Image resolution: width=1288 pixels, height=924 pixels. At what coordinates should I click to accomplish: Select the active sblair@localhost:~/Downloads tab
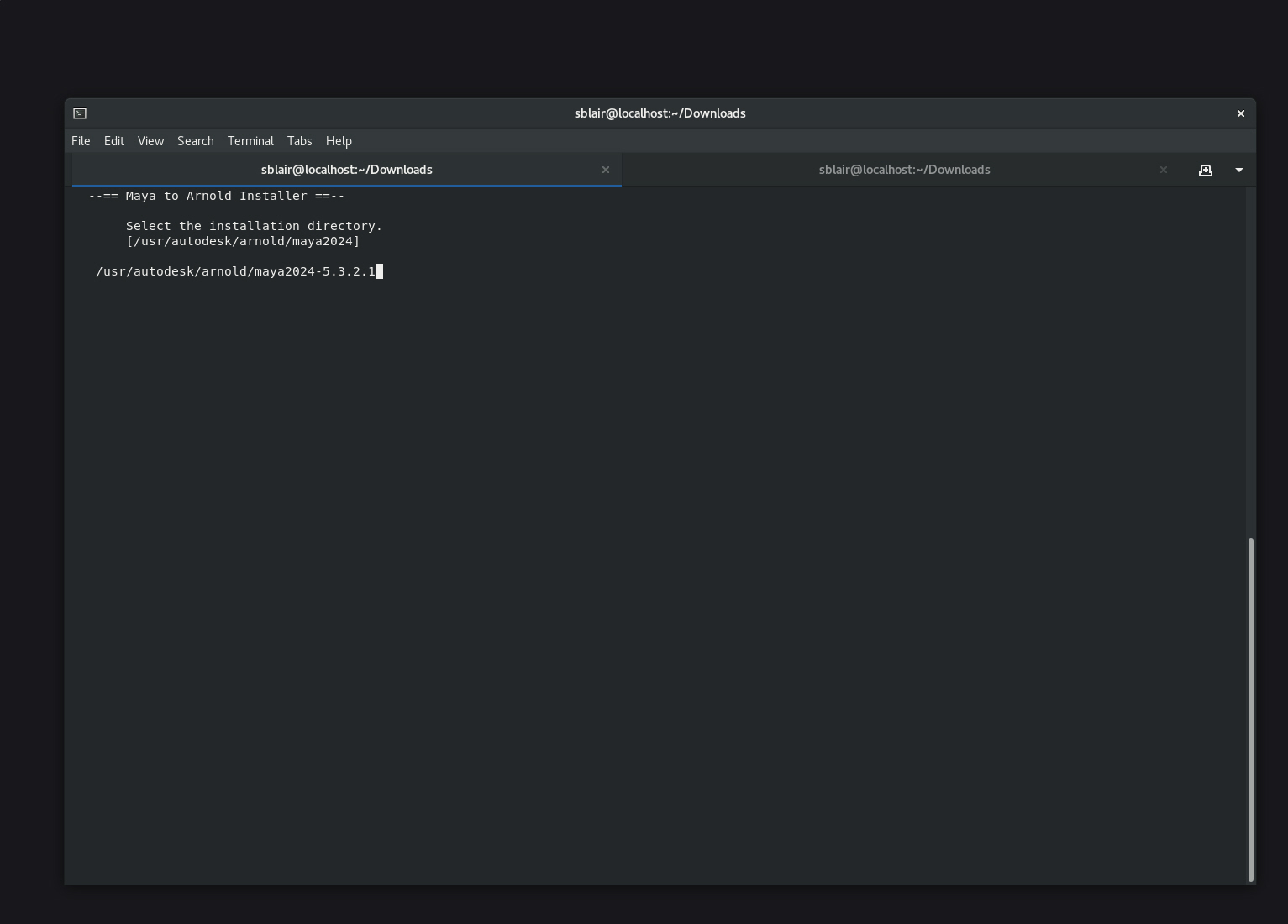tap(346, 169)
